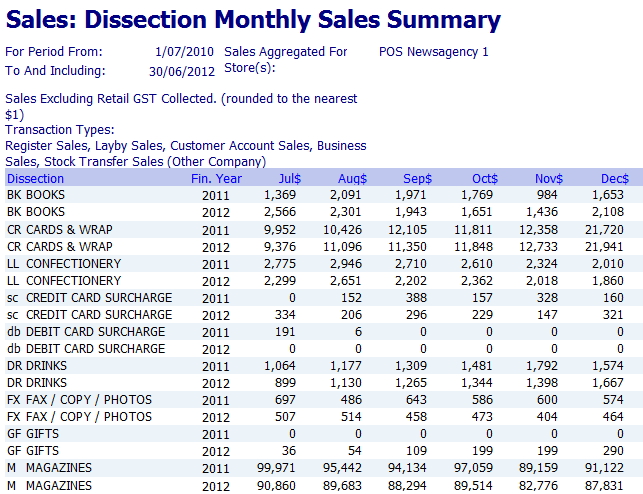Click Jul value 334 for CREDIT CARD SURCHARGE
Viewport: 643px width, 494px height.
[285, 315]
